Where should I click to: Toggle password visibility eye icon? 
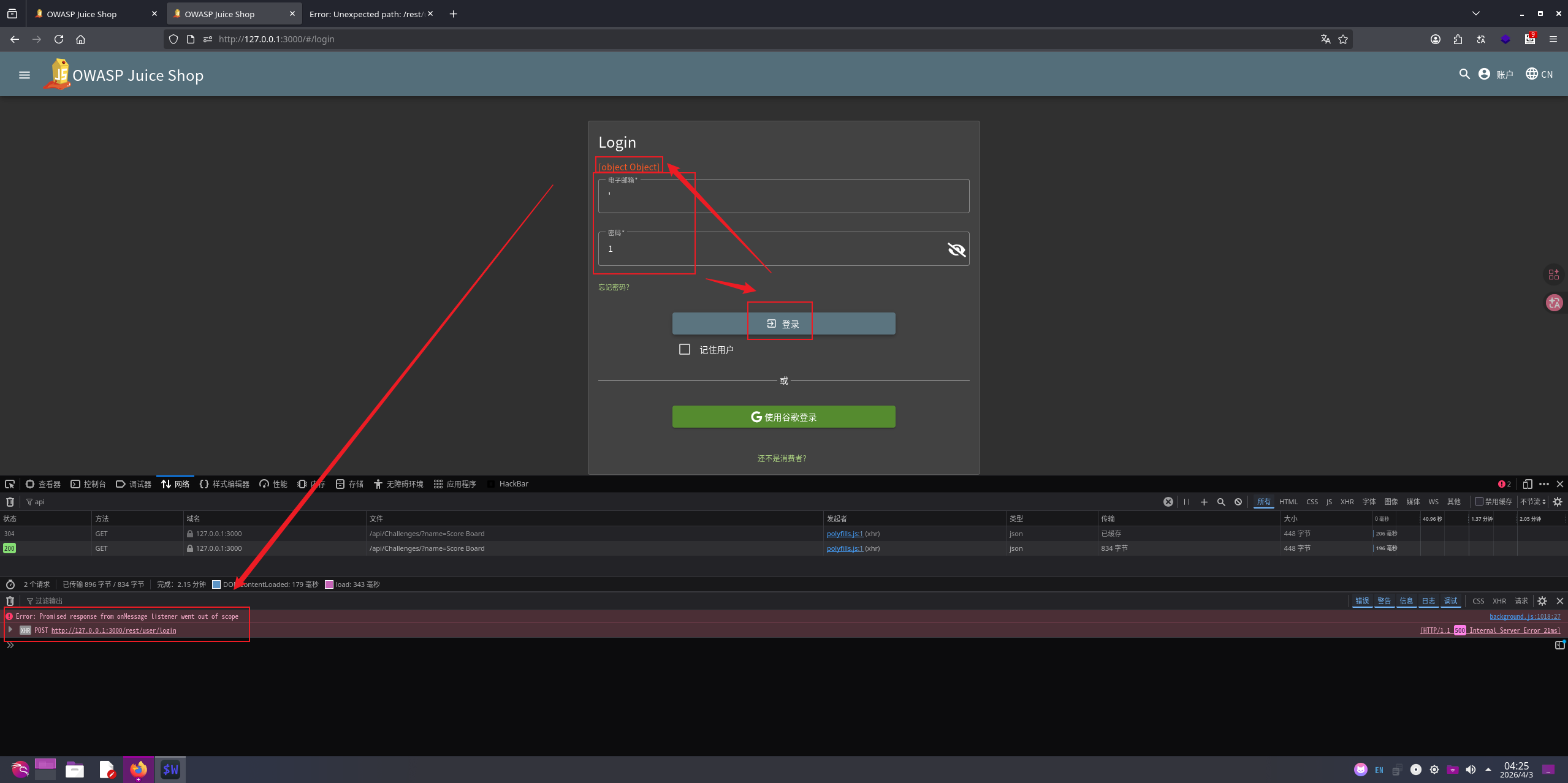point(956,249)
